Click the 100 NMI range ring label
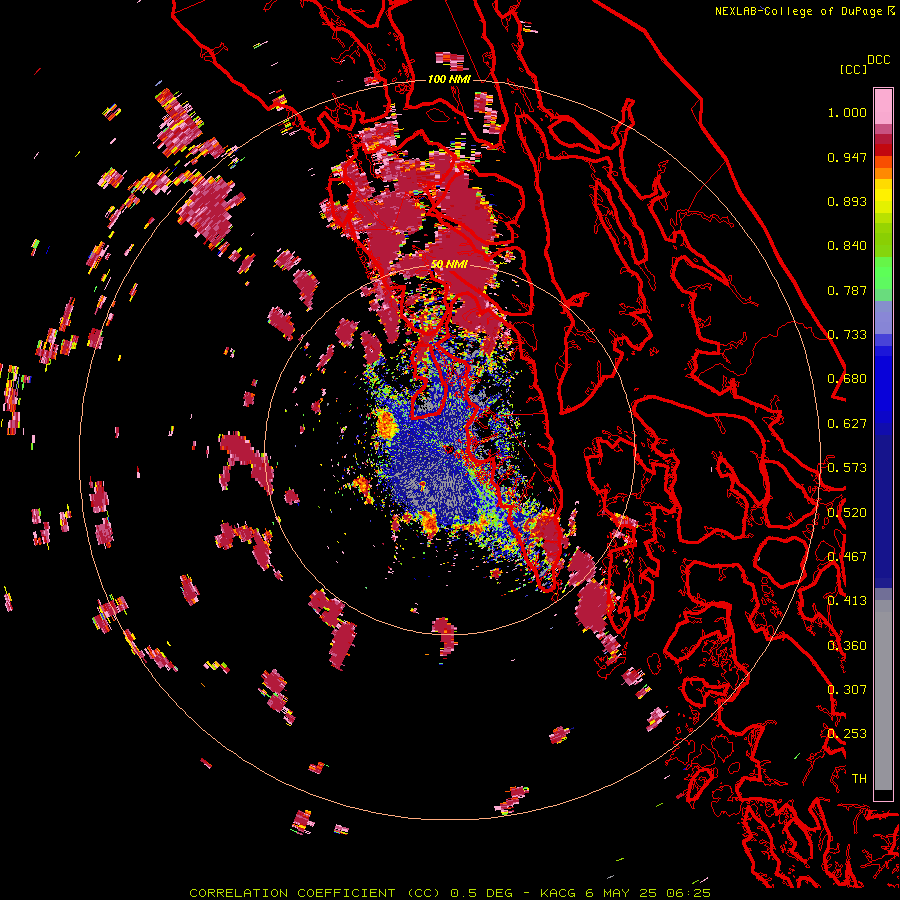 (x=449, y=79)
